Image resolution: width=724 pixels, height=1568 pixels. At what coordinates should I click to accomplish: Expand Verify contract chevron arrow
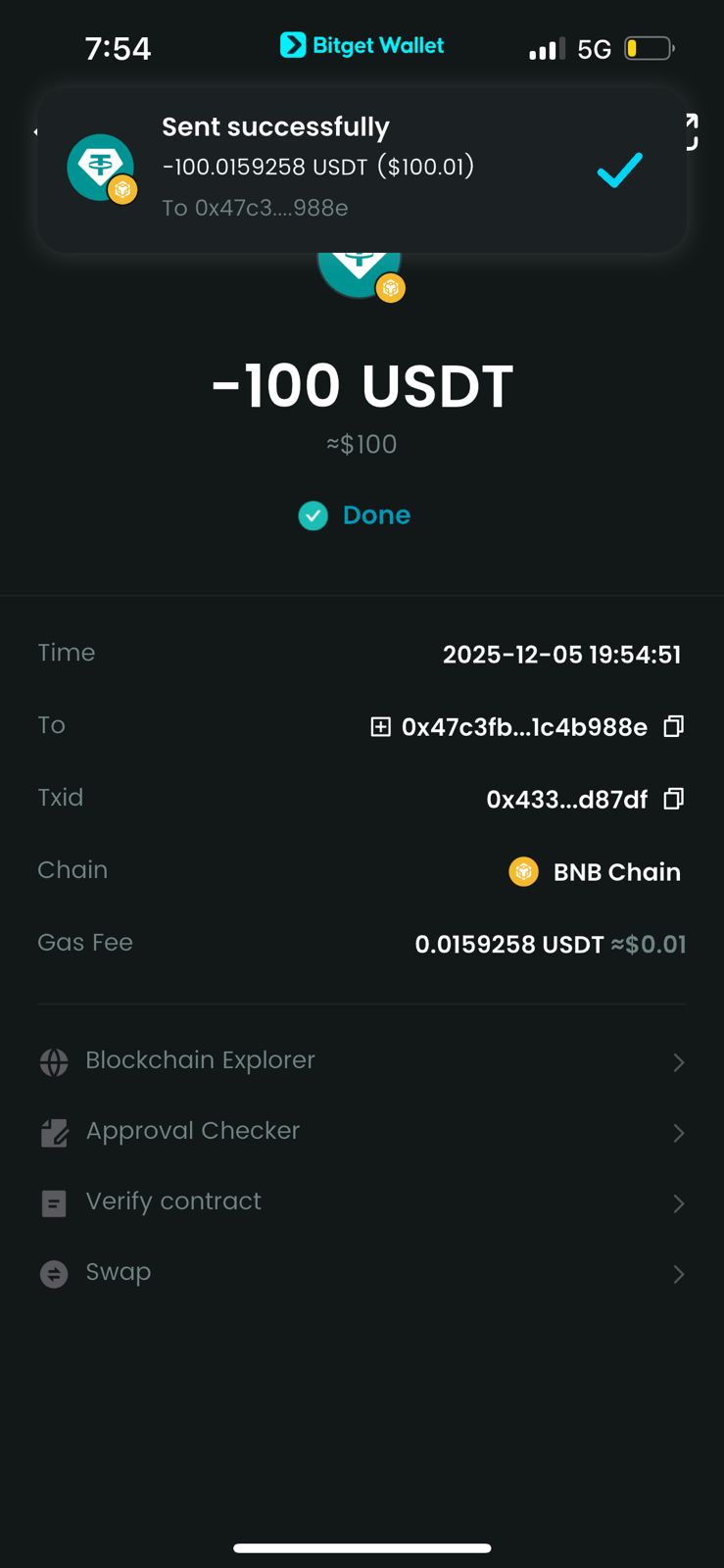(678, 1203)
